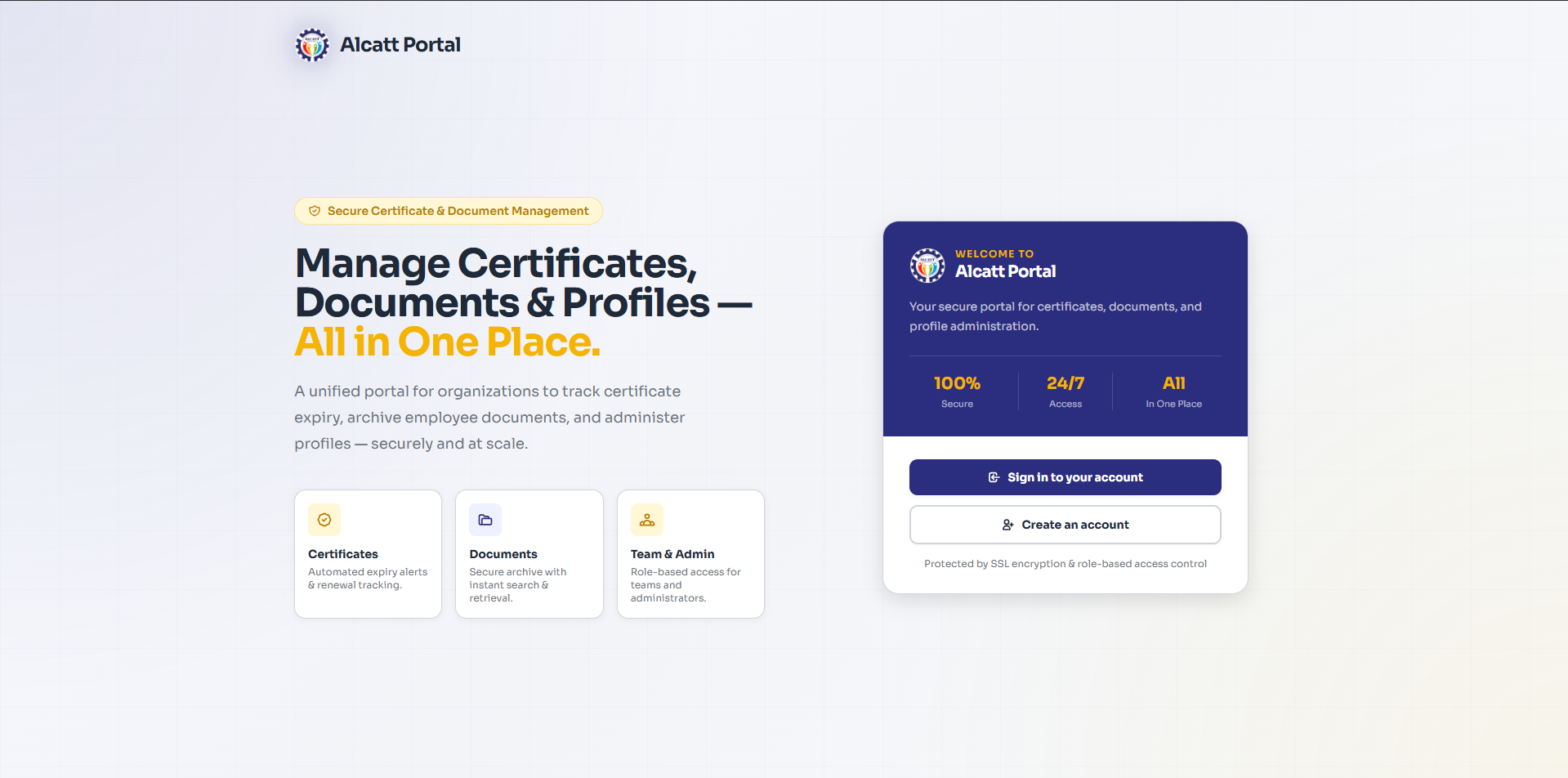The width and height of the screenshot is (1568, 778).
Task: Click 'Automated expiry alerts & renewal tracking' text
Action: click(x=368, y=579)
